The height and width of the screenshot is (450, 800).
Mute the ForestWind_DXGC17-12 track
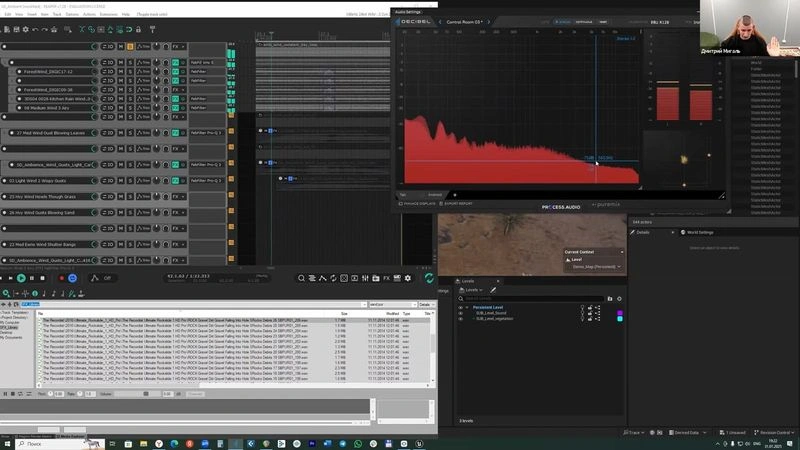(121, 71)
